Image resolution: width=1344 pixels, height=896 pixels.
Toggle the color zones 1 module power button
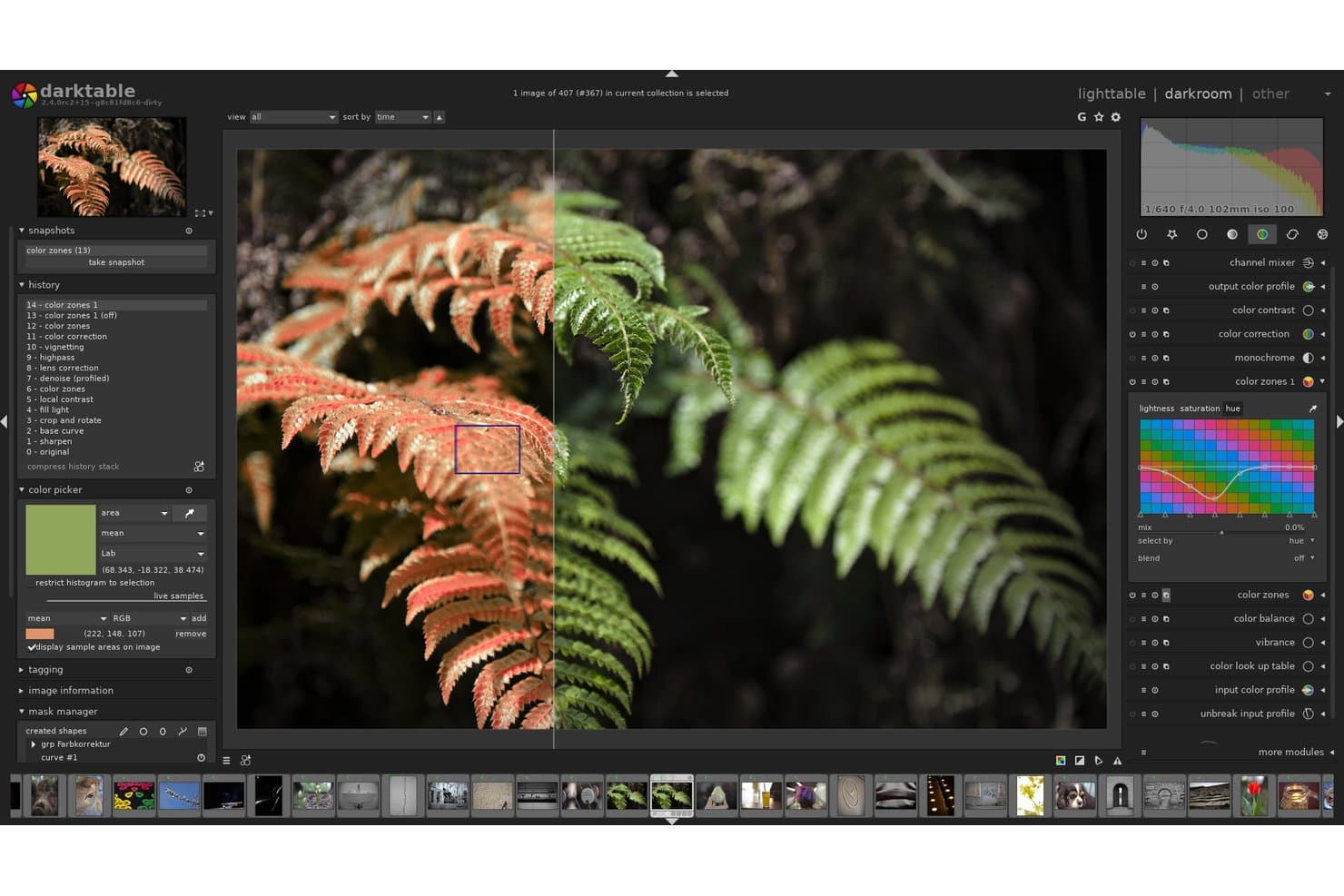(1132, 382)
